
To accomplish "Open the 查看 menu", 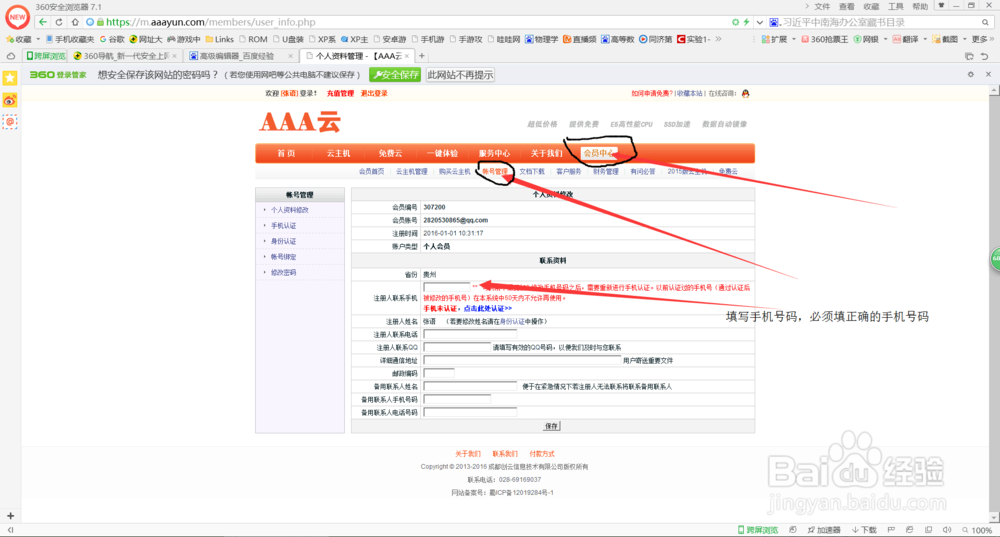I will click(846, 6).
